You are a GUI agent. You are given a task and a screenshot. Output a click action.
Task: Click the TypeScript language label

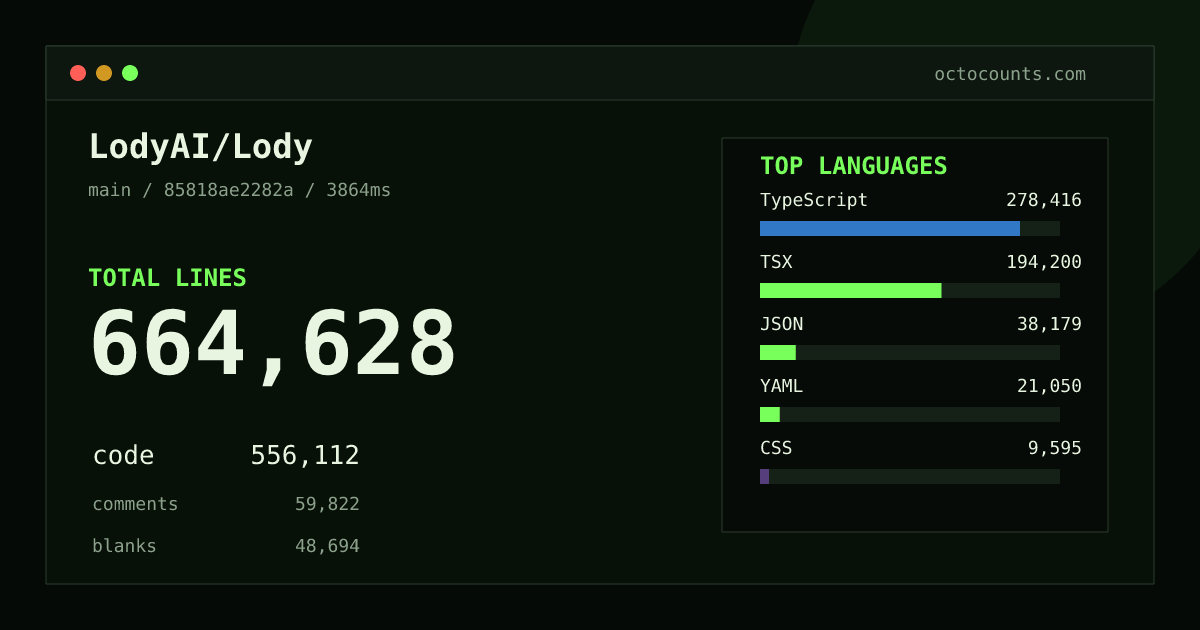point(814,200)
